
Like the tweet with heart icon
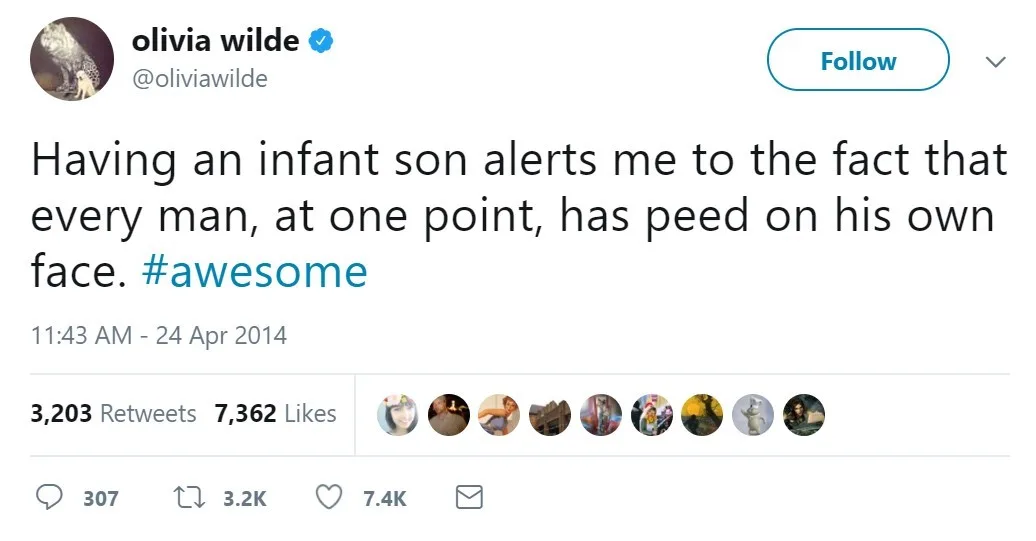point(328,497)
